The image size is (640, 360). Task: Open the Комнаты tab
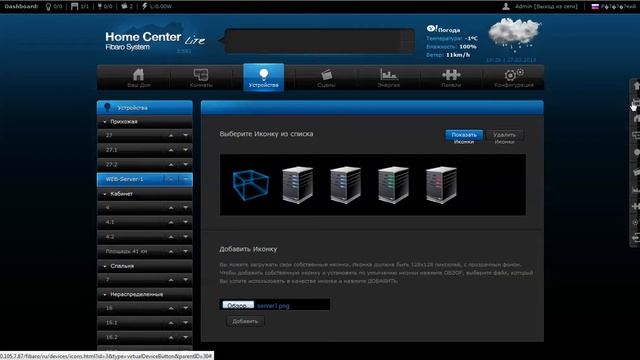pyautogui.click(x=201, y=78)
